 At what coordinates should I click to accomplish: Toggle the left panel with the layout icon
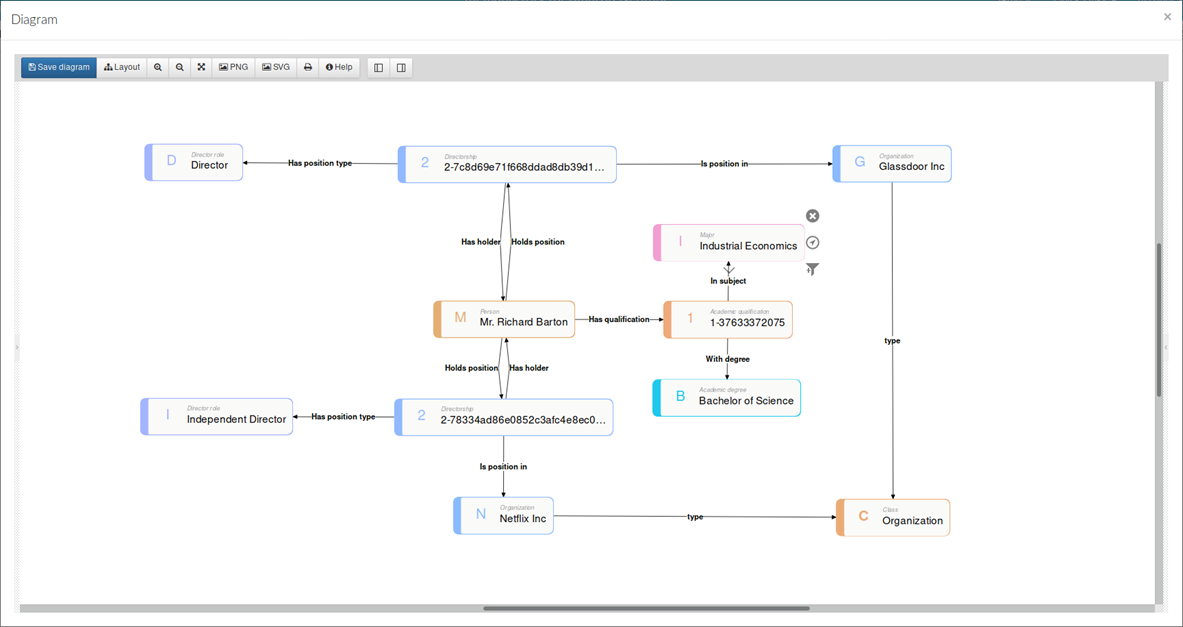(379, 68)
